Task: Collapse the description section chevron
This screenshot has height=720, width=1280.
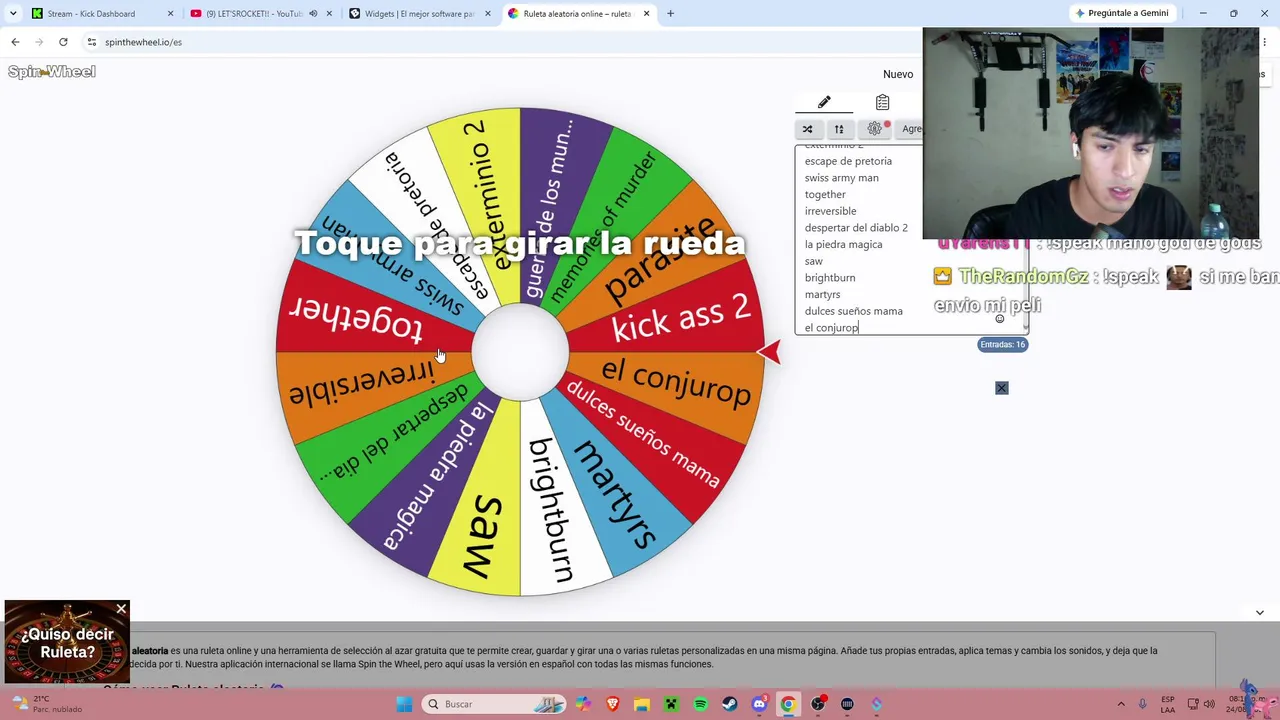Action: [1259, 612]
